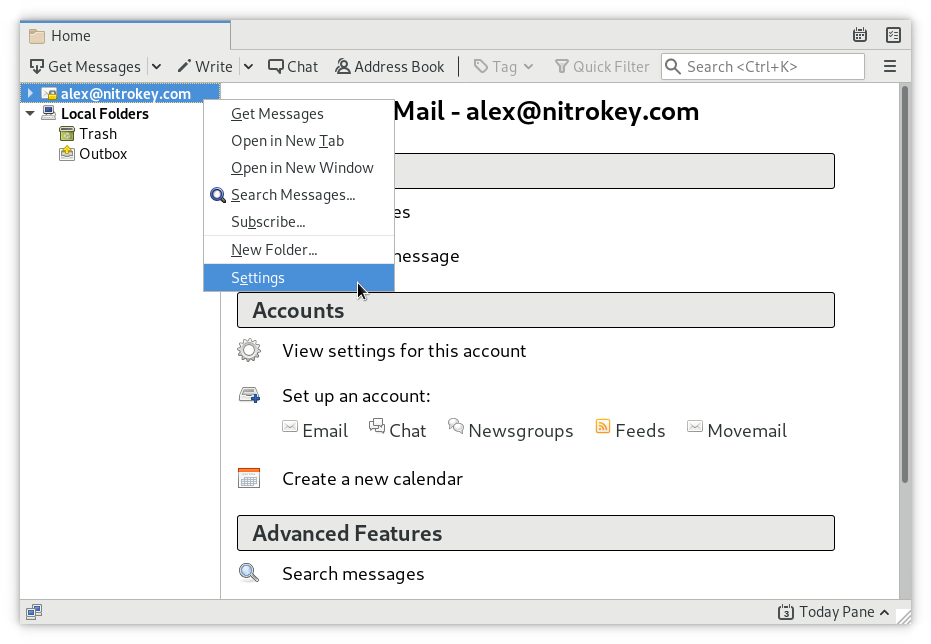Open the Calendar tab icon

point(859,35)
